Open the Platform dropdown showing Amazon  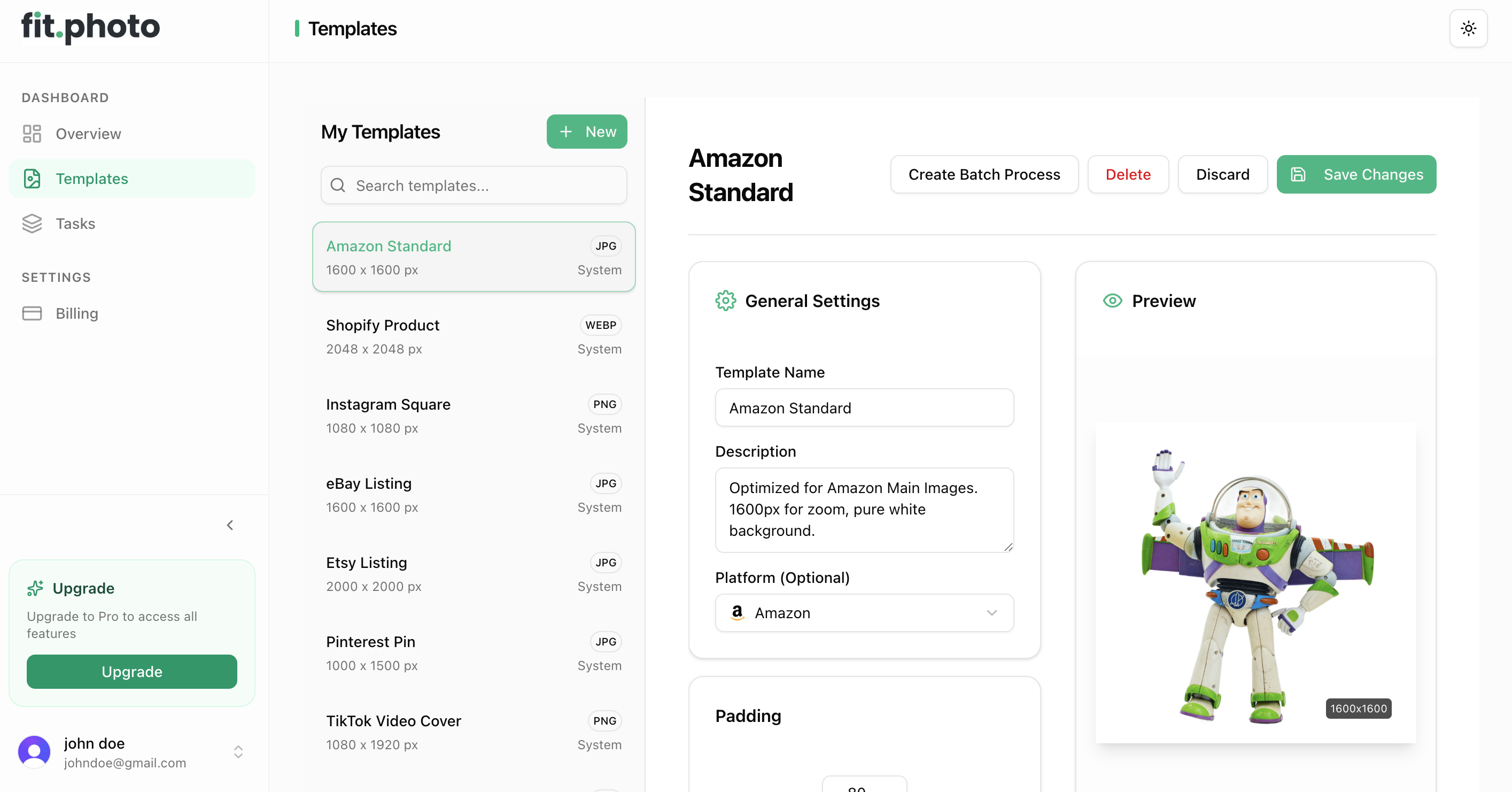coord(863,612)
